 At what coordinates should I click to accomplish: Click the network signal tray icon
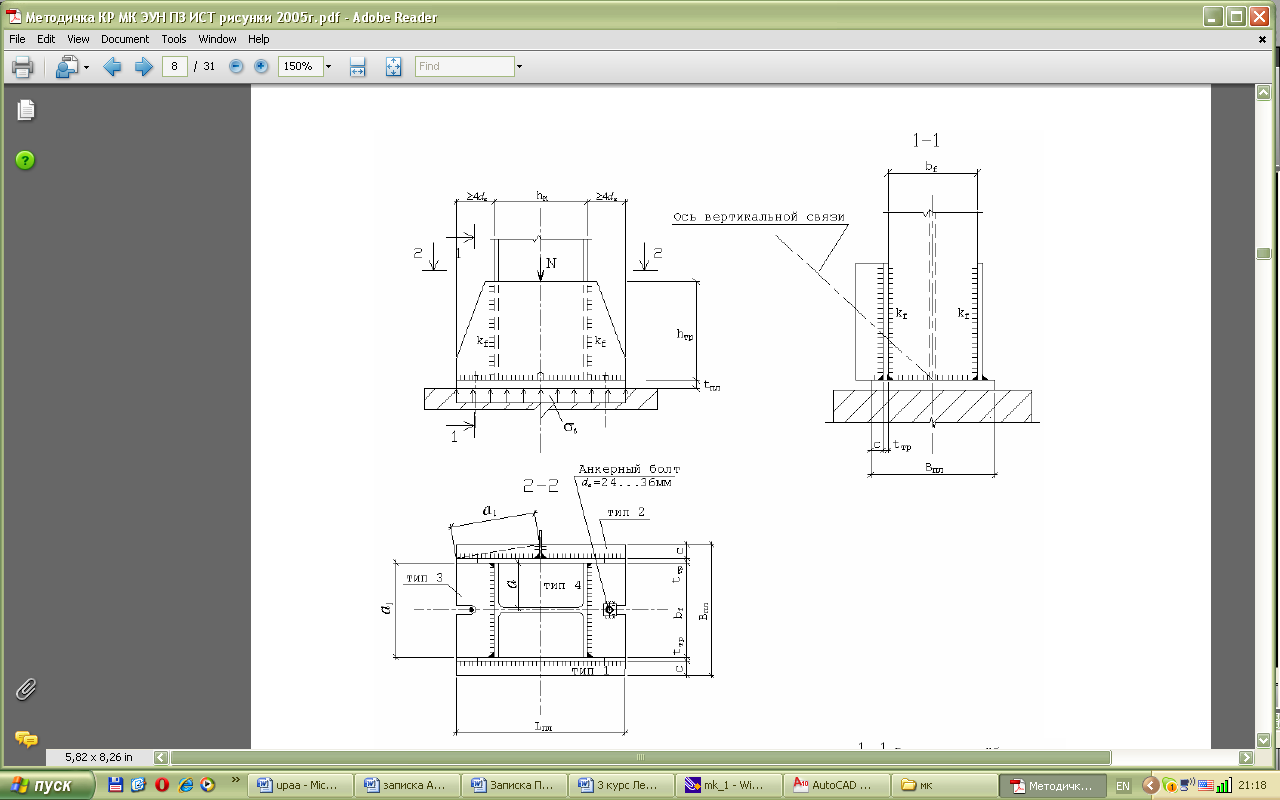[1223, 786]
